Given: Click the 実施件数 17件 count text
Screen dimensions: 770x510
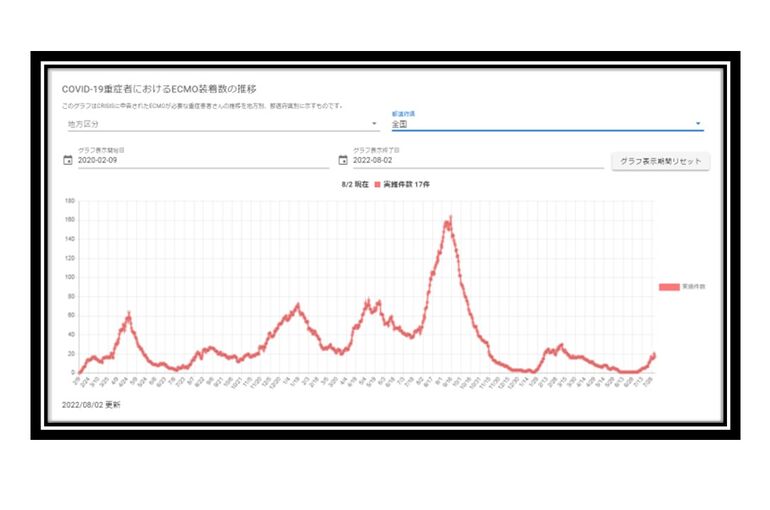Looking at the screenshot, I should click(x=406, y=185).
